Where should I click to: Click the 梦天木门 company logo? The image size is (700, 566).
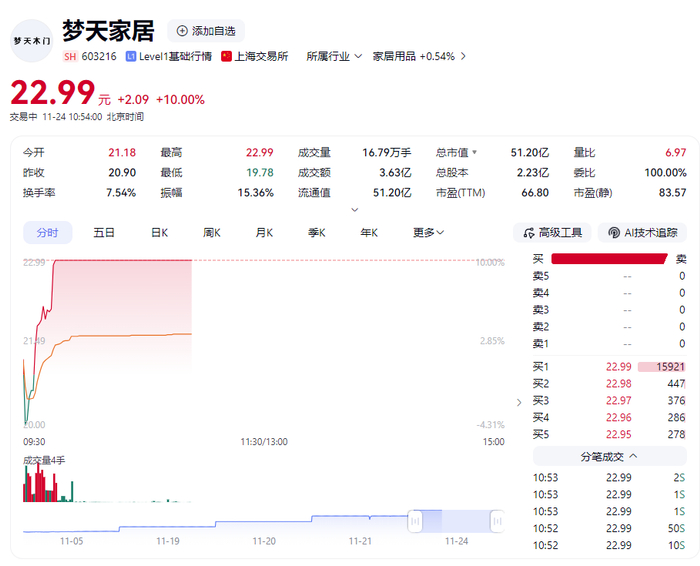[x=33, y=40]
